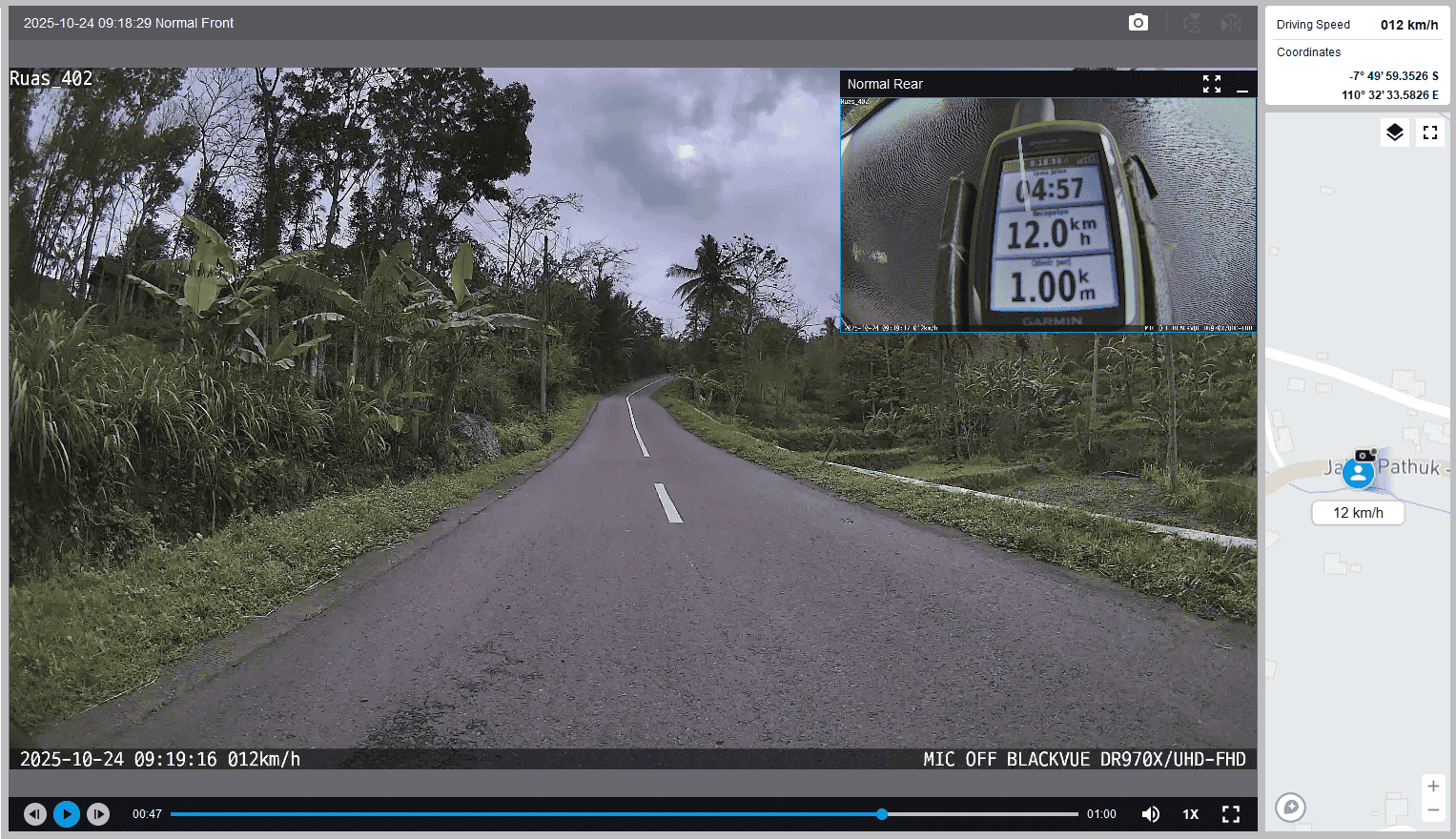Flip the video vertically

[1193, 23]
